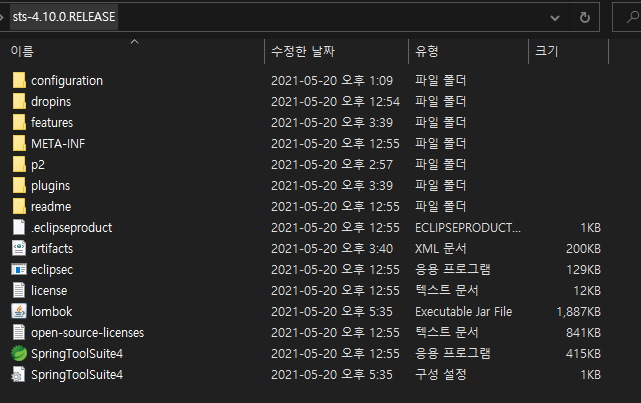This screenshot has height=403, width=641.
Task: Click the META-INF folder icon
Action: click(19, 143)
